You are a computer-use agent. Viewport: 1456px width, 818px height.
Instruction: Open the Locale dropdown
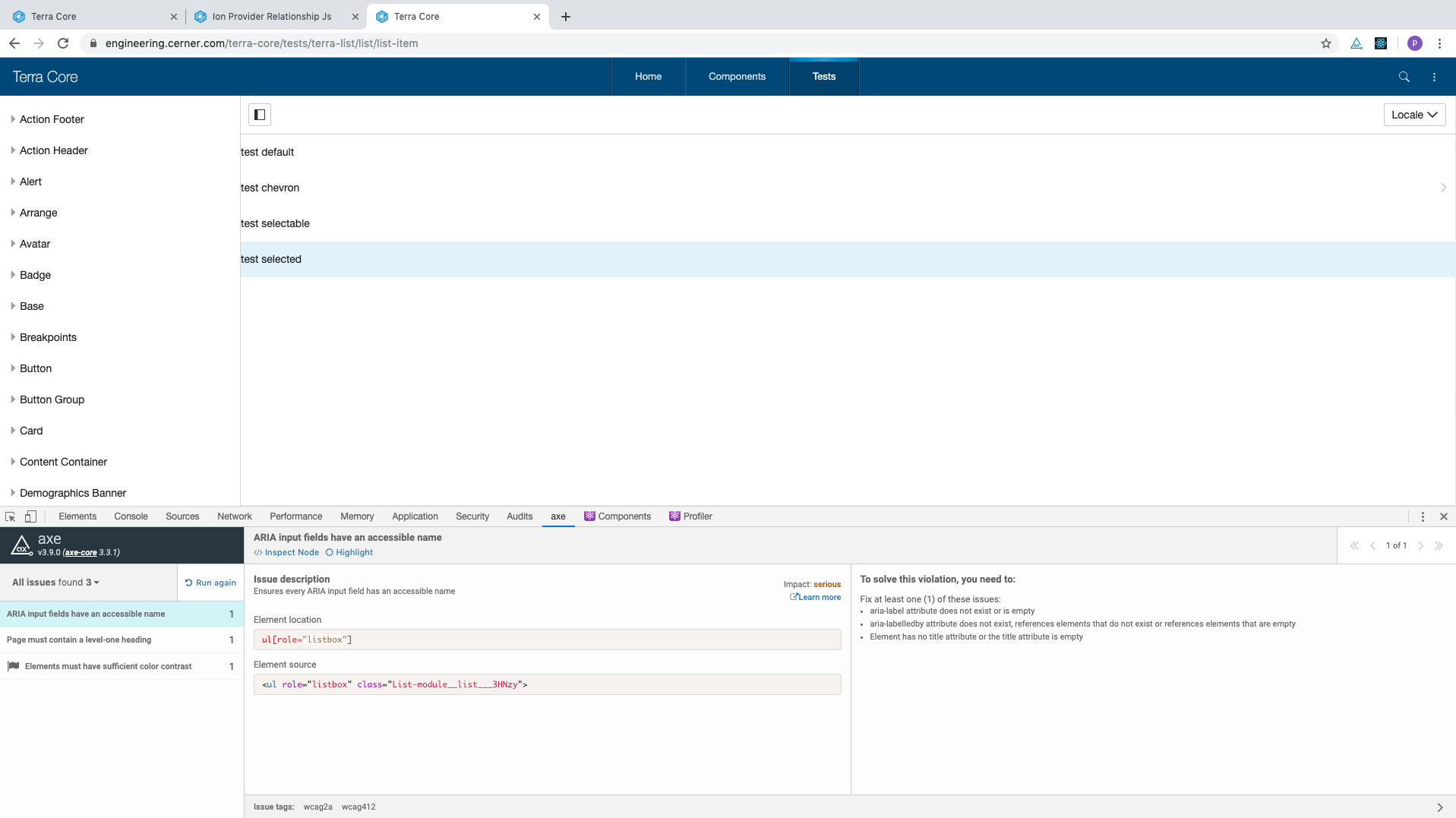(x=1413, y=114)
